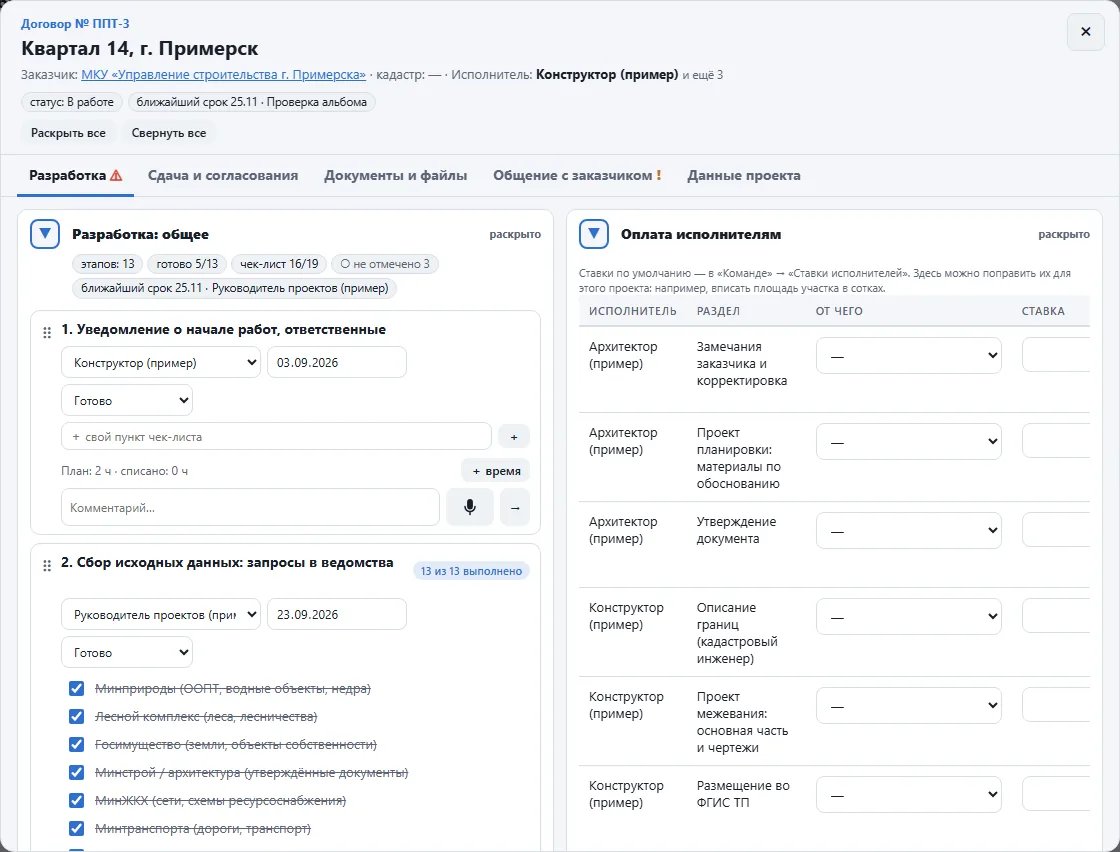Click «свой пункт чек-листа» input field
Image resolution: width=1120 pixels, height=852 pixels.
pyautogui.click(x=276, y=436)
